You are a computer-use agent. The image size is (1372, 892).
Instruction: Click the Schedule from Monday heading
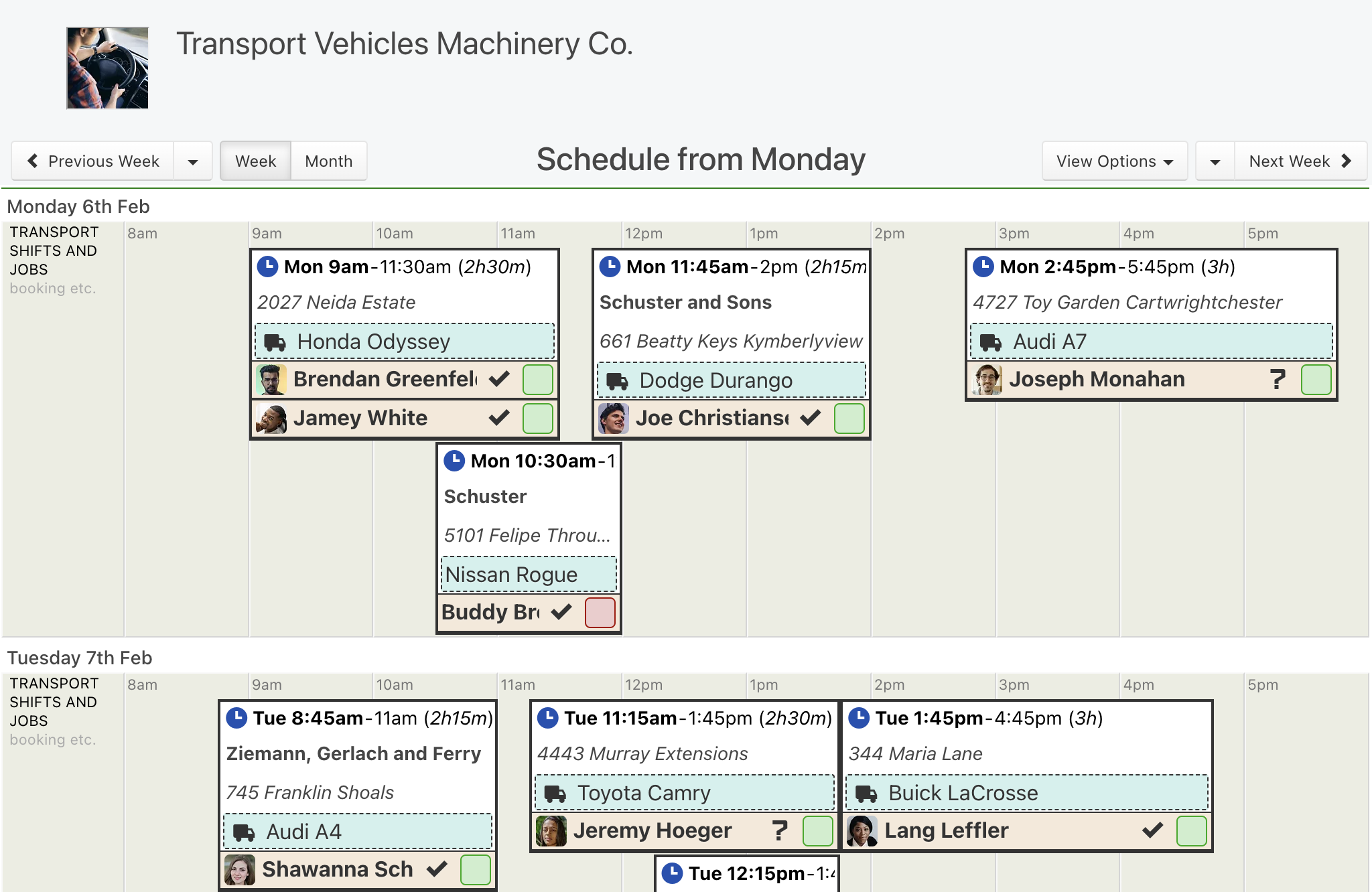pos(701,160)
